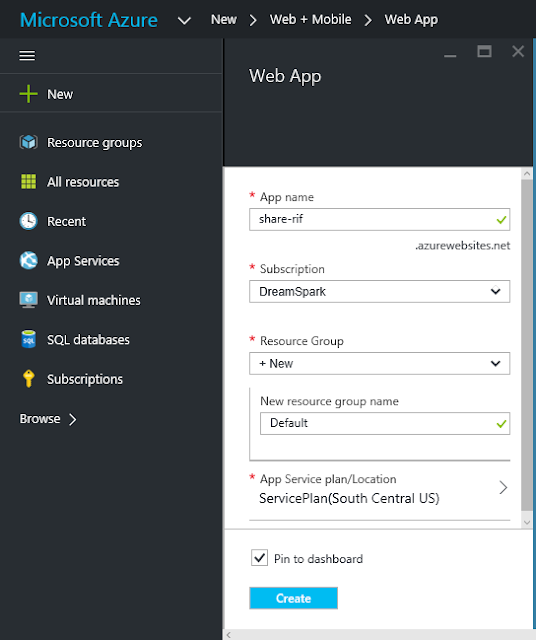Expand the Subscription DreamSpark dropdown

[380, 291]
